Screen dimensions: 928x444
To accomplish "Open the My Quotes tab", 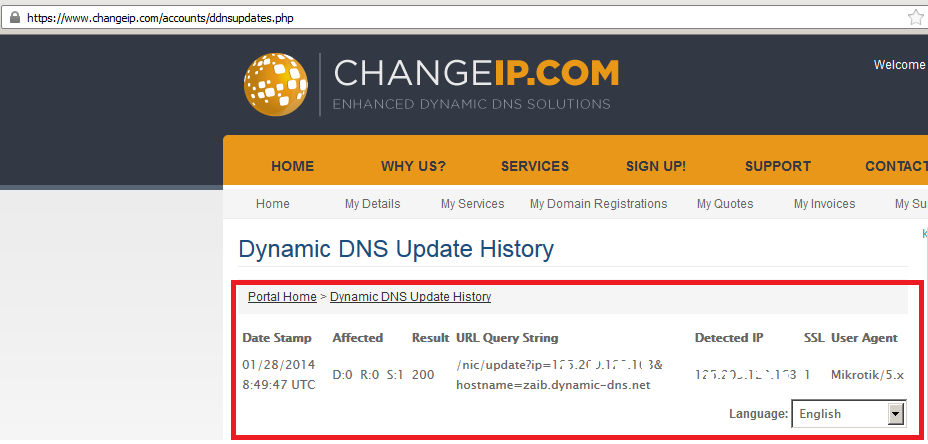I will [725, 204].
